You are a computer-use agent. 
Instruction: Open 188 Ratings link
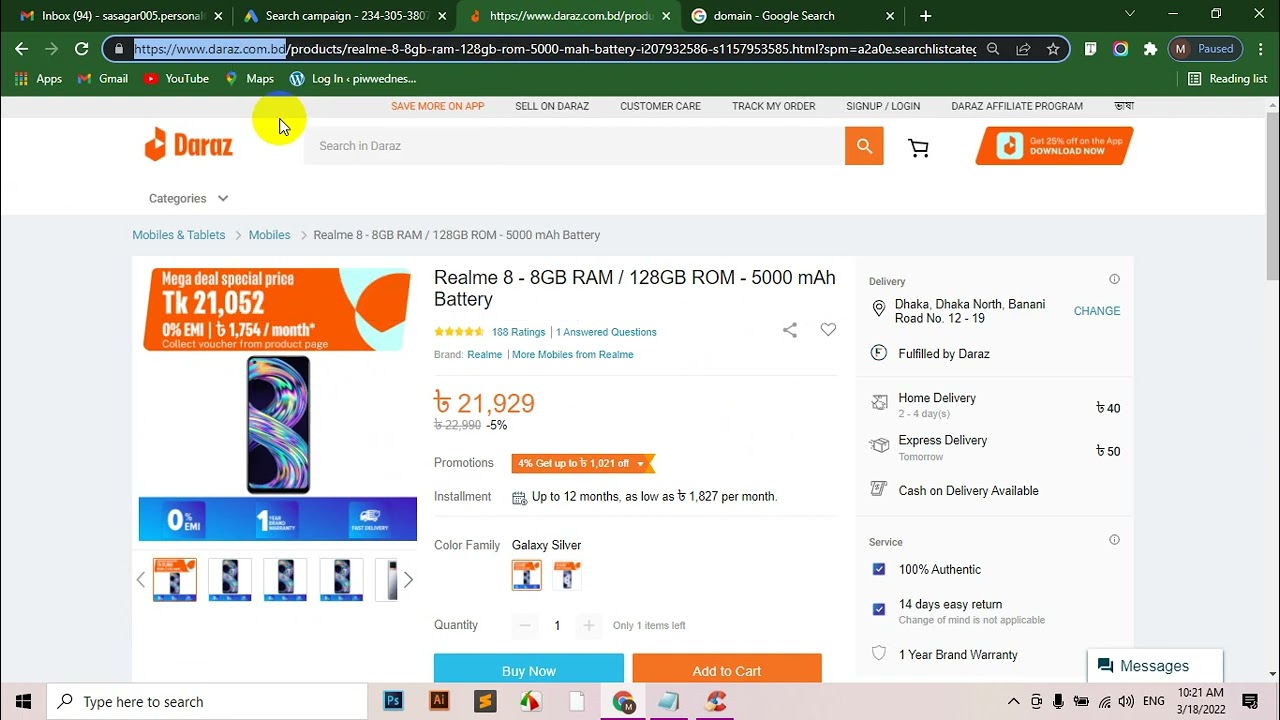pos(518,332)
